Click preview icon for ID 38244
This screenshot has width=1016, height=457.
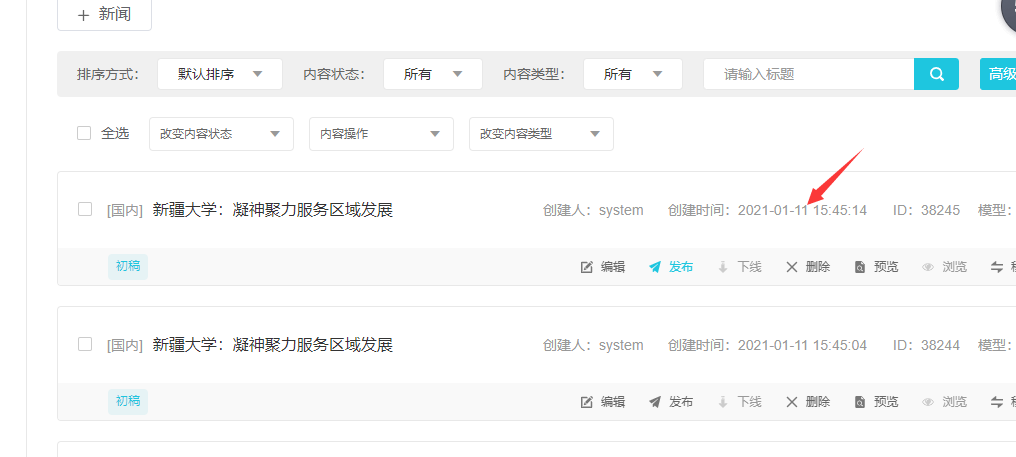coord(860,403)
